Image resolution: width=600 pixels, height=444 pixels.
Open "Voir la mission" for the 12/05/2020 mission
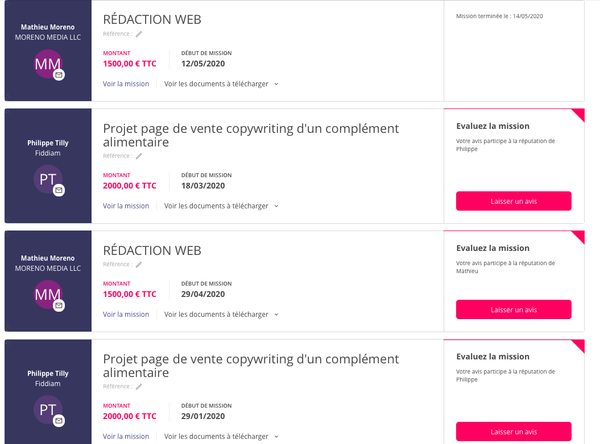point(126,84)
